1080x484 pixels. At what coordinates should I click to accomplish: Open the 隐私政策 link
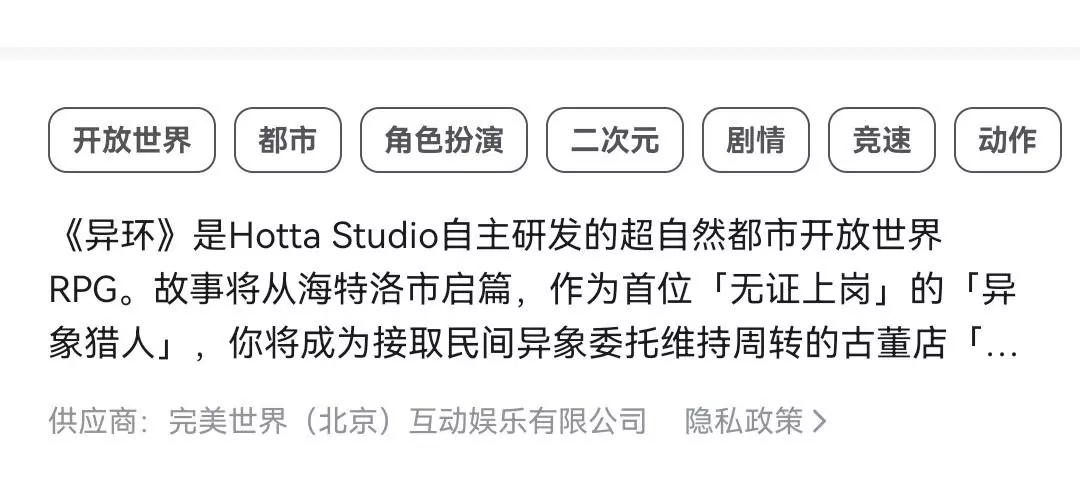pos(744,421)
